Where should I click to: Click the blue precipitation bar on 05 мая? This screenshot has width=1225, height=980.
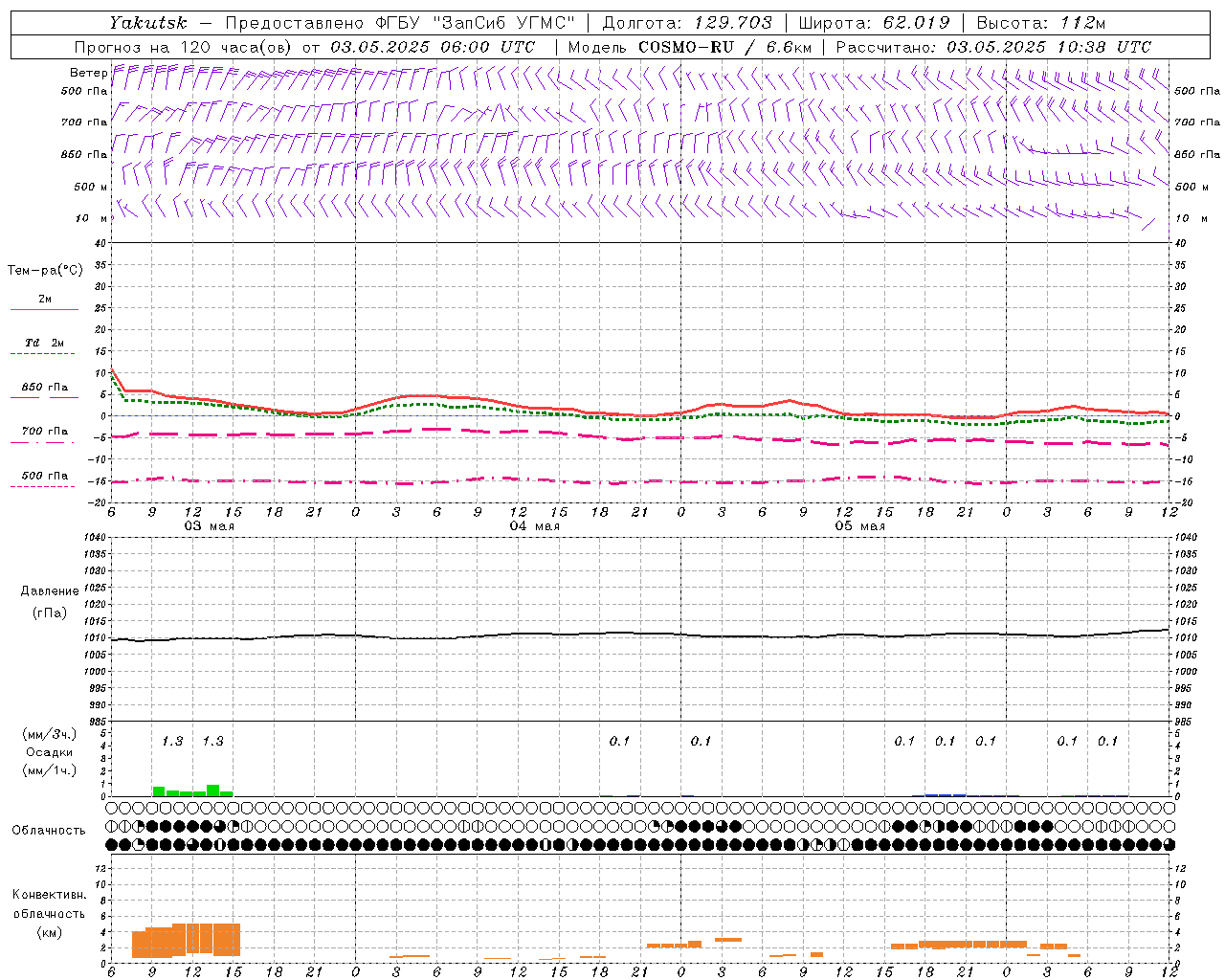pos(945,794)
